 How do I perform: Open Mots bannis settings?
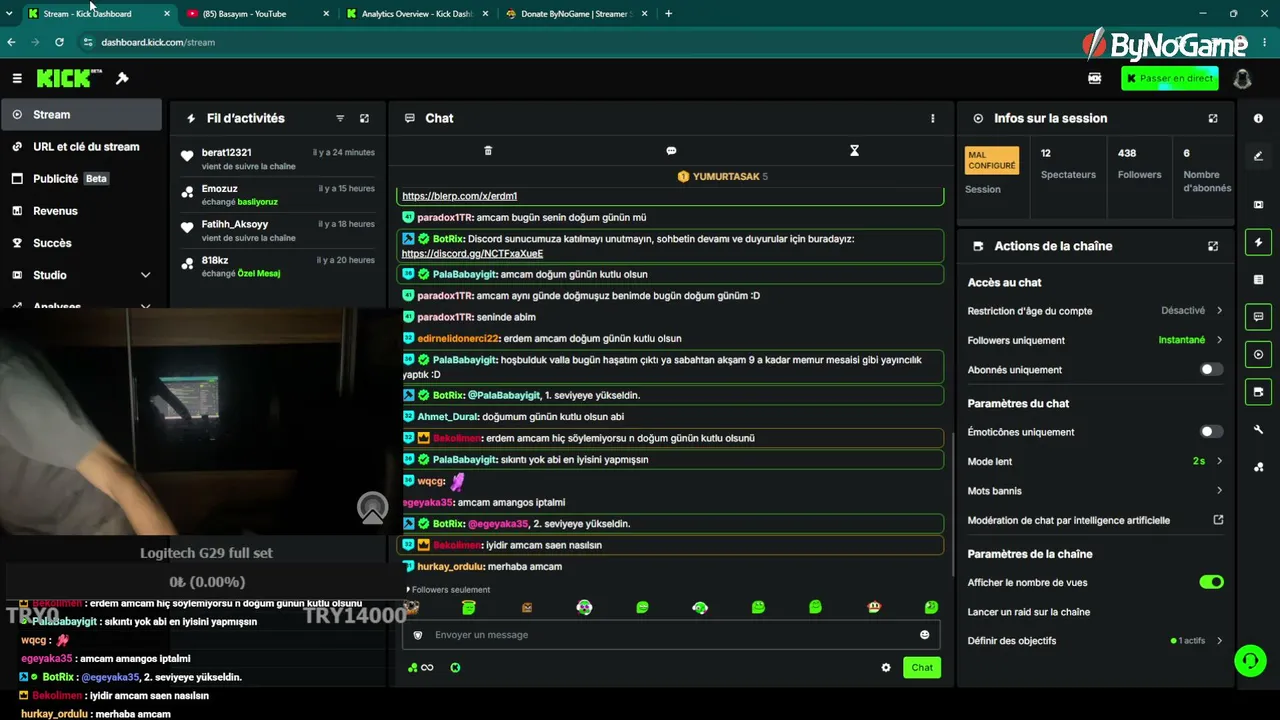pos(1095,491)
